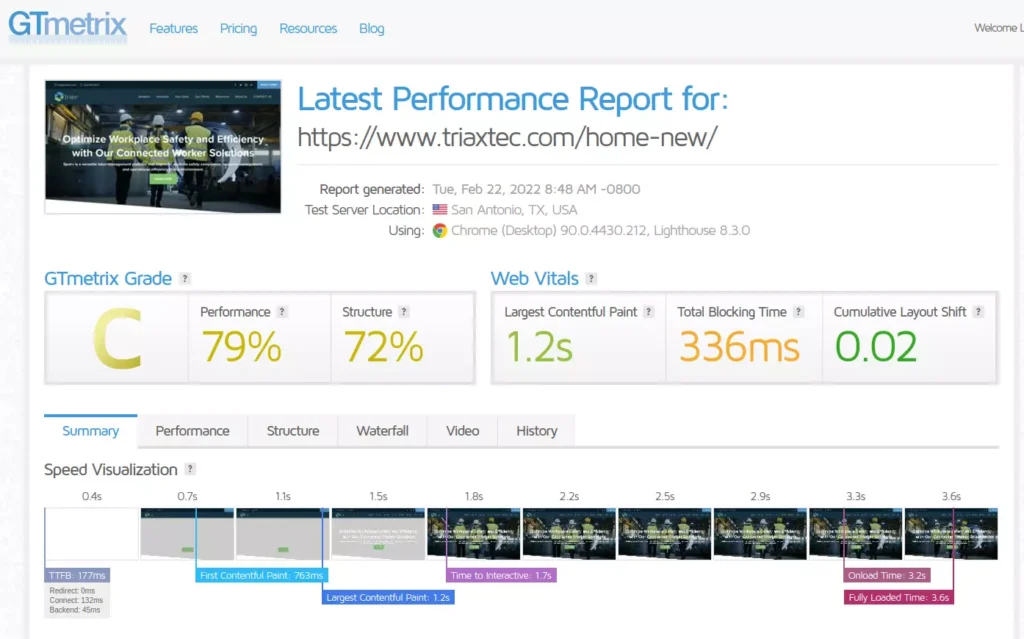Click the C grade letter
Viewport: 1024px width, 639px height.
(118, 338)
